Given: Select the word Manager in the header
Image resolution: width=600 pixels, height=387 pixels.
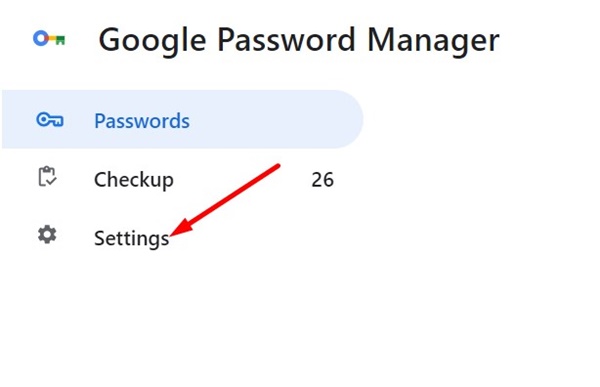Looking at the screenshot, I should pyautogui.click(x=434, y=41).
